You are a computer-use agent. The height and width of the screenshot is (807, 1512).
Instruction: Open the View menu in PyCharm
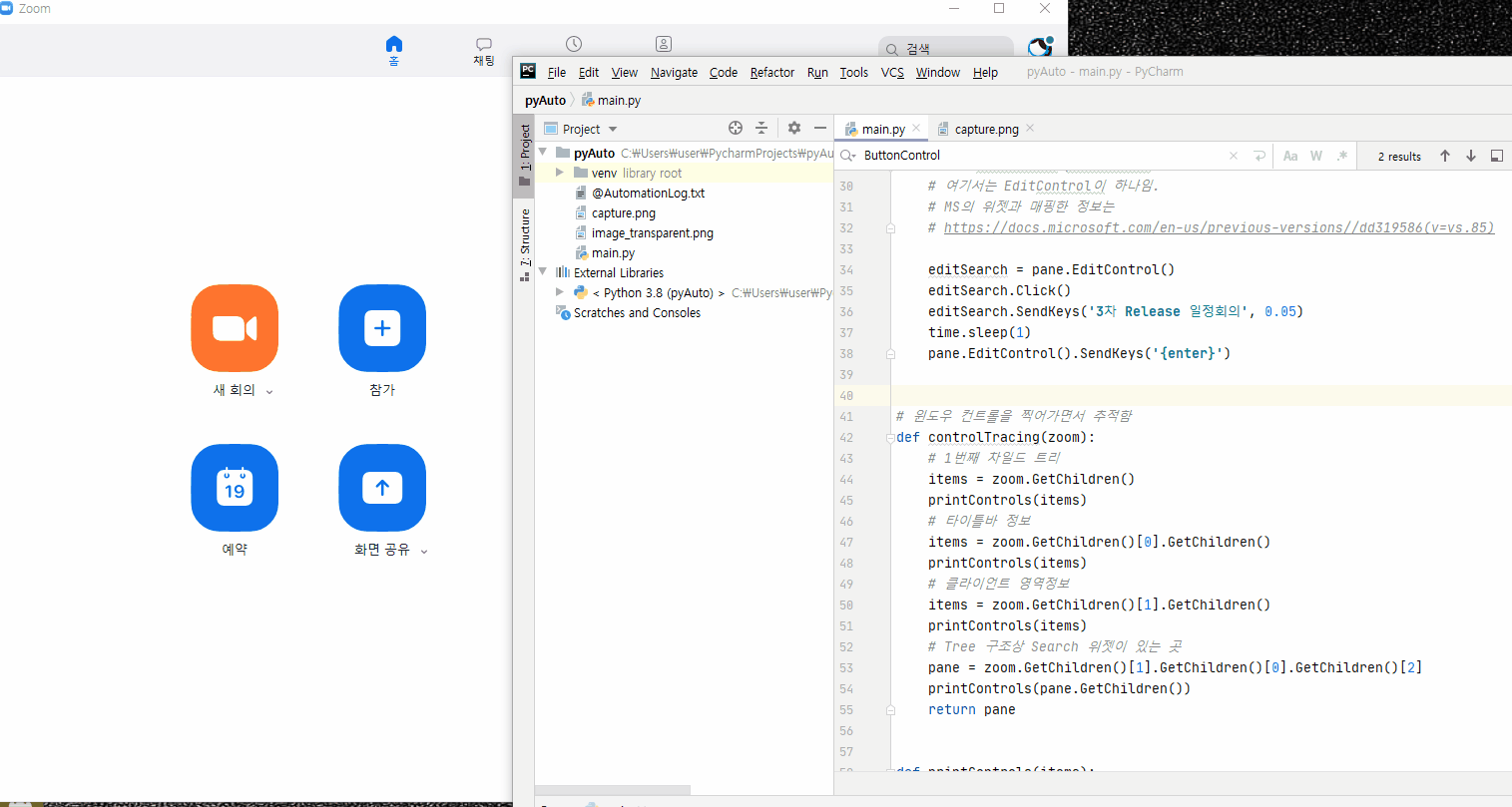point(625,73)
